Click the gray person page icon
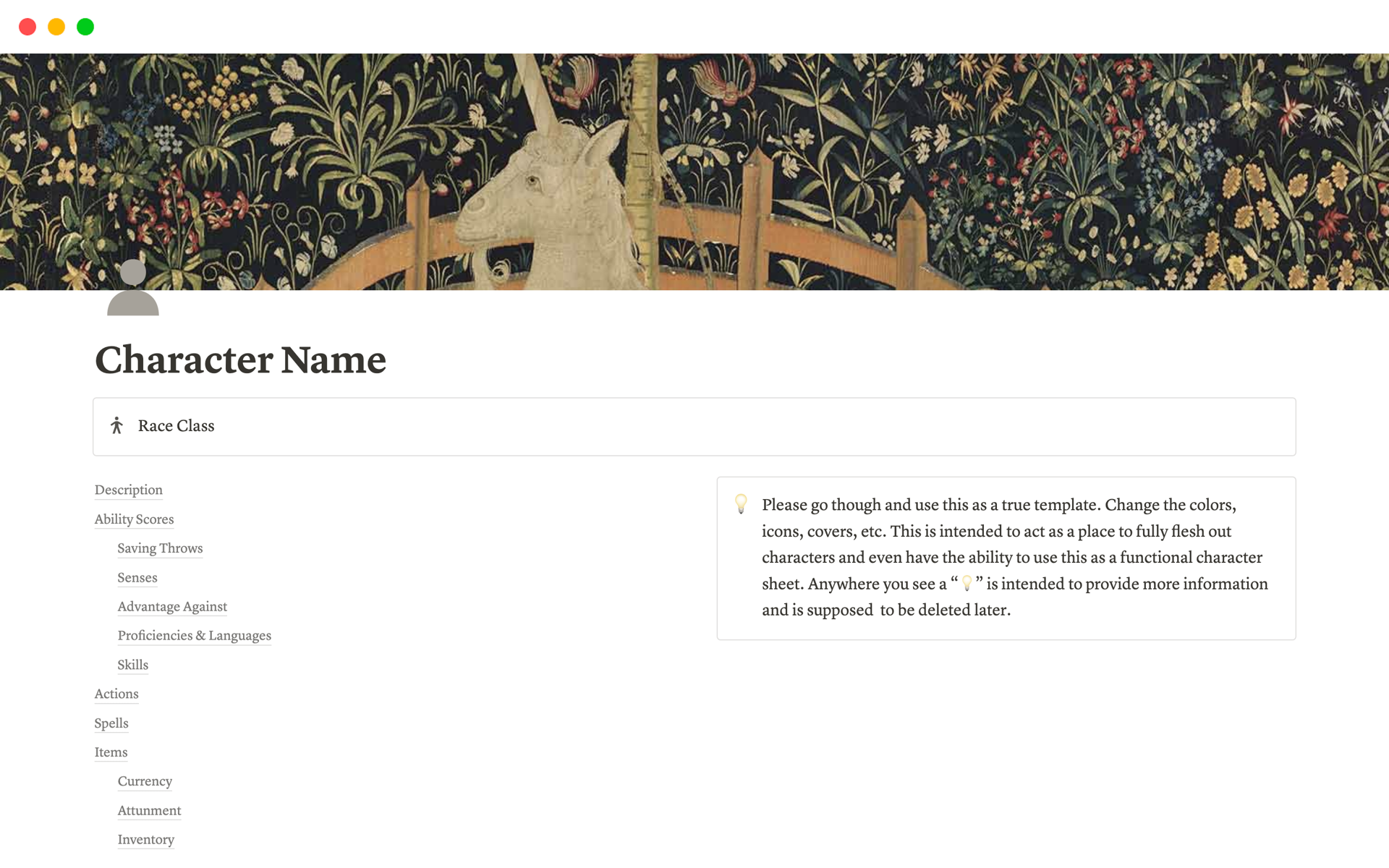The width and height of the screenshot is (1389, 868). point(133,288)
